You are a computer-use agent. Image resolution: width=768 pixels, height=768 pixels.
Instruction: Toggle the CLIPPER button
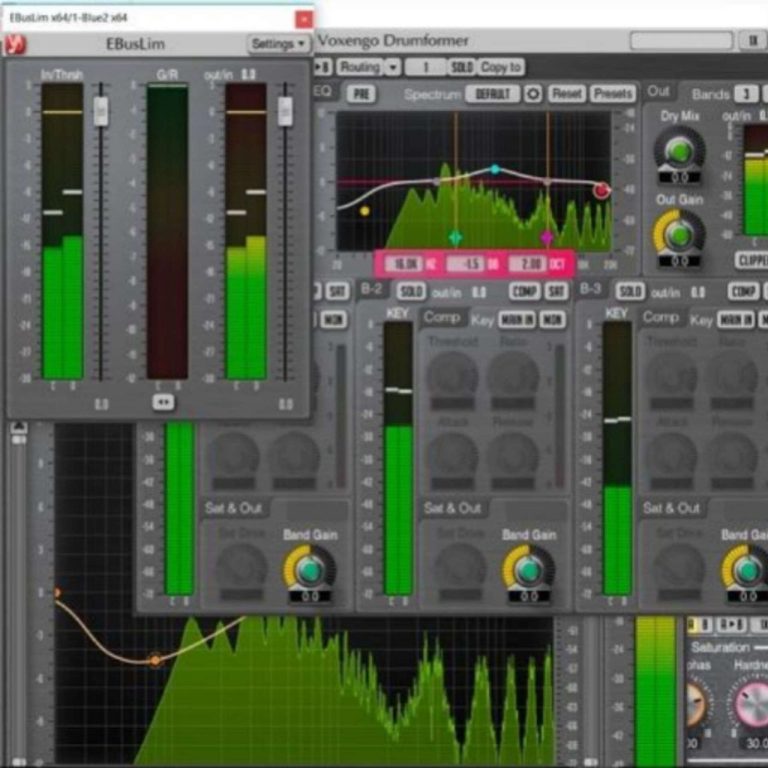point(751,260)
